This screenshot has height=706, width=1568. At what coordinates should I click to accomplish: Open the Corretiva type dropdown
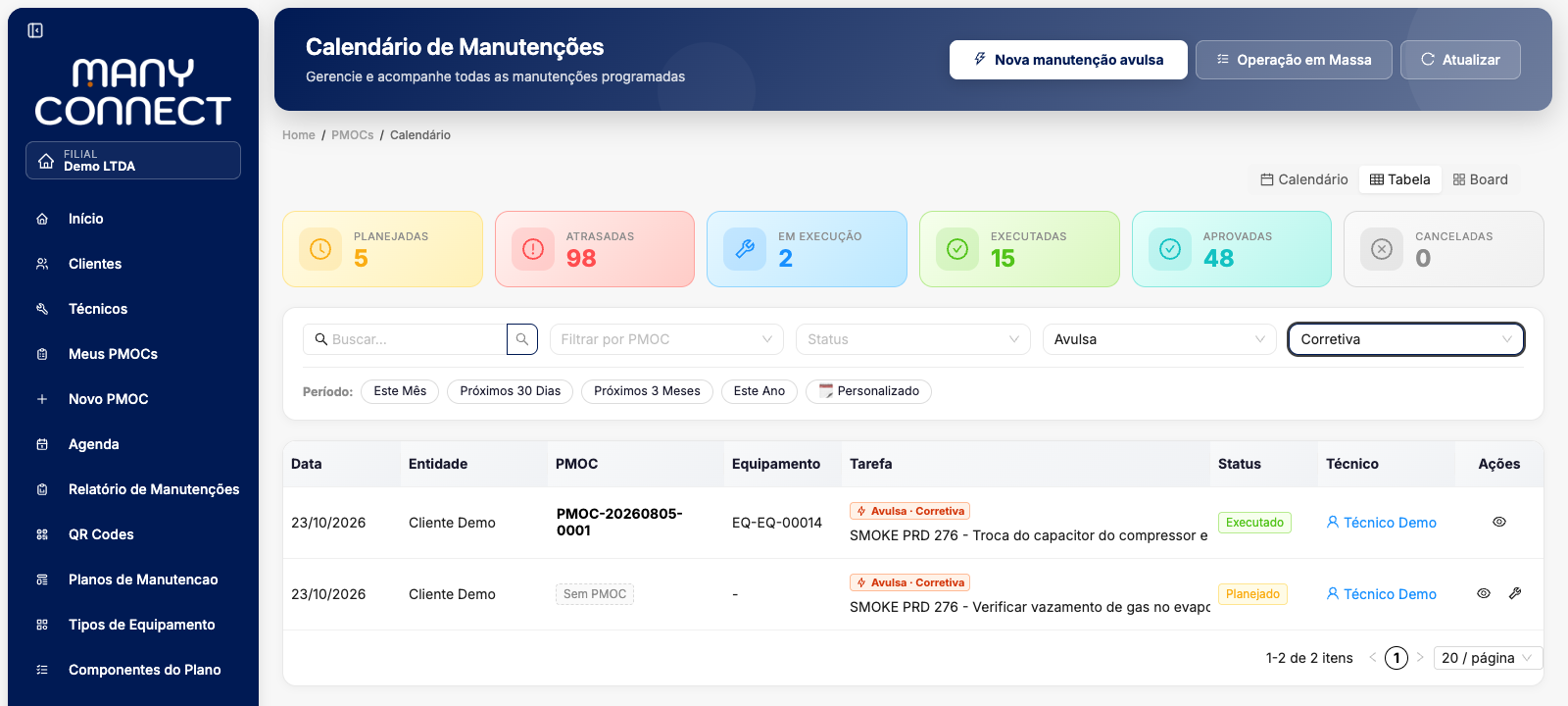coord(1406,339)
